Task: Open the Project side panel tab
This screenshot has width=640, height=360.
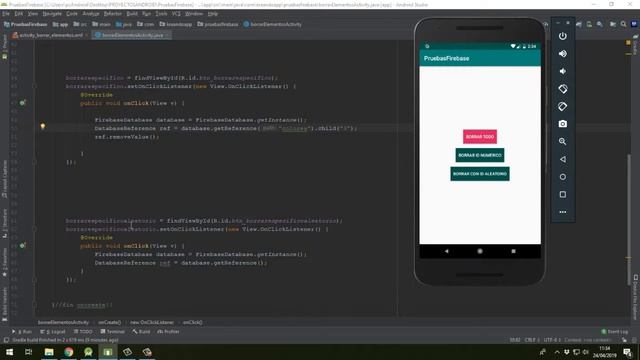Action: [x=4, y=46]
